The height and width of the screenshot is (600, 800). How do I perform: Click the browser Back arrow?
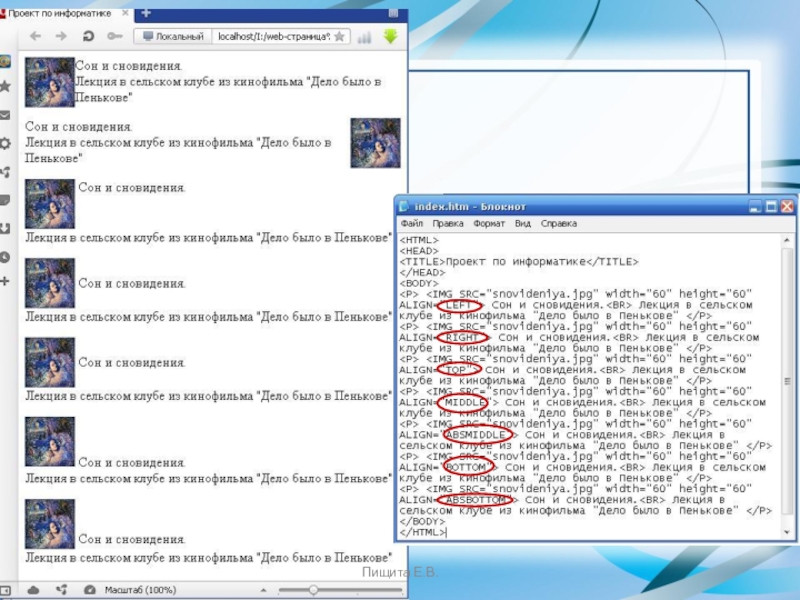pos(35,36)
